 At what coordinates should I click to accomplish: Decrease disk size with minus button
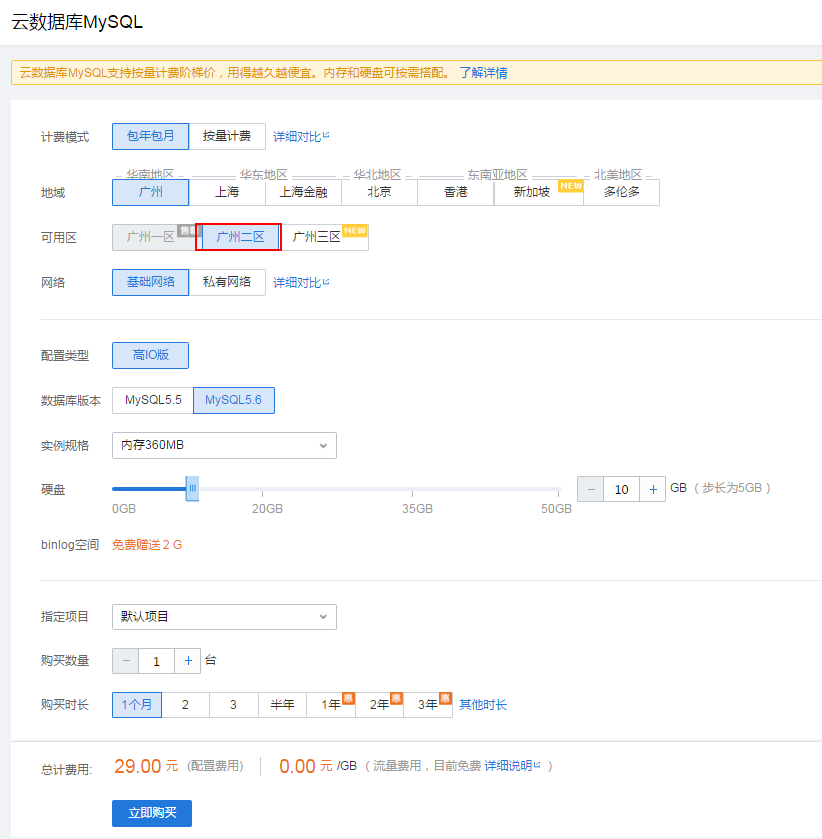coord(590,489)
